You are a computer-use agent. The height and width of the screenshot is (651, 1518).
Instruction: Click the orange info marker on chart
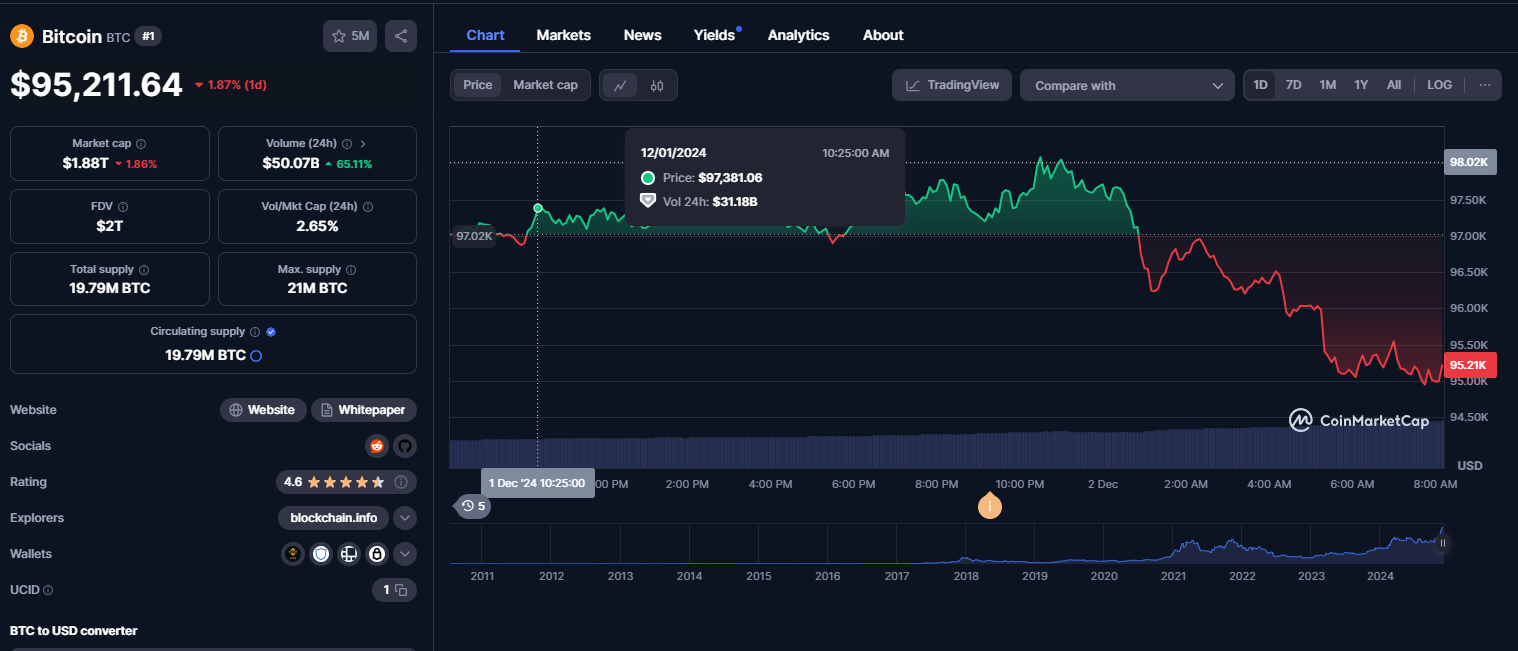tap(989, 506)
